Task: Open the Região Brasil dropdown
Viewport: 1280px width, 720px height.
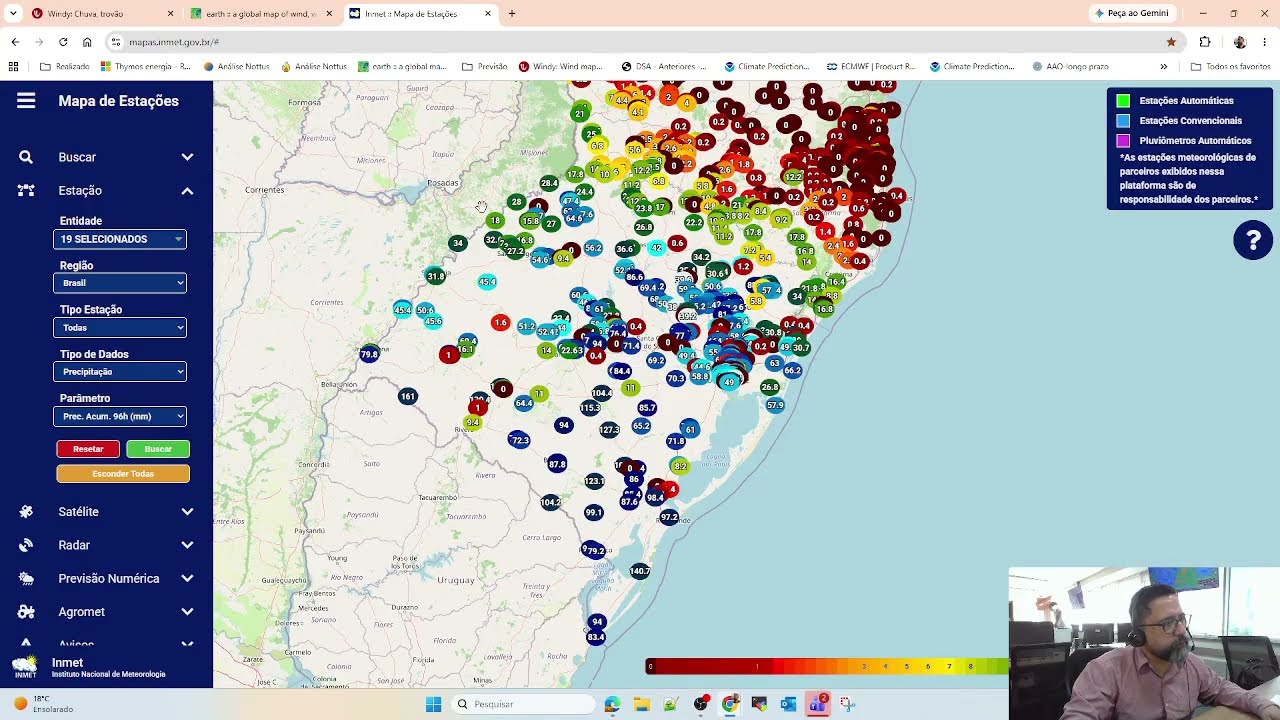Action: click(x=120, y=283)
